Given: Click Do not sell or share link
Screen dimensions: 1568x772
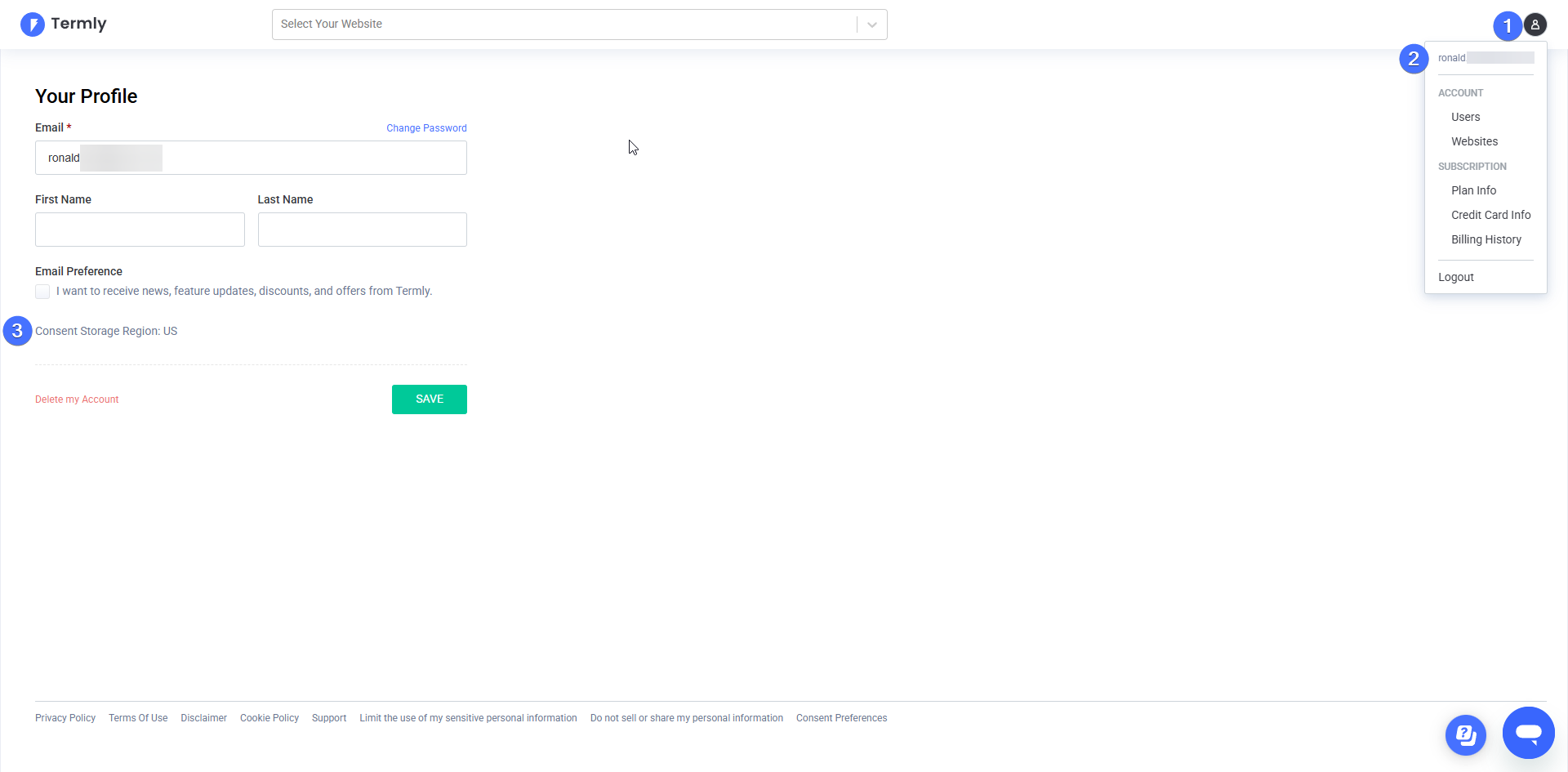Looking at the screenshot, I should click(687, 718).
